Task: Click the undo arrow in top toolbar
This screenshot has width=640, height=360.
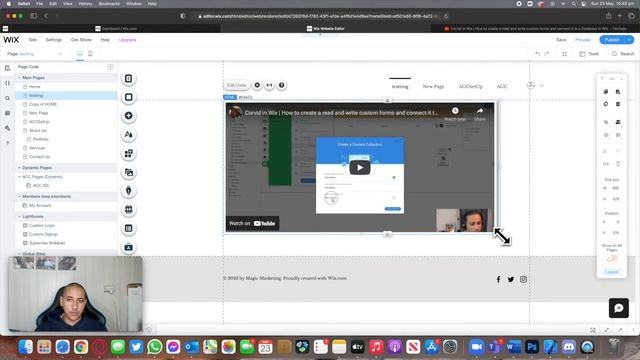Action: click(538, 54)
